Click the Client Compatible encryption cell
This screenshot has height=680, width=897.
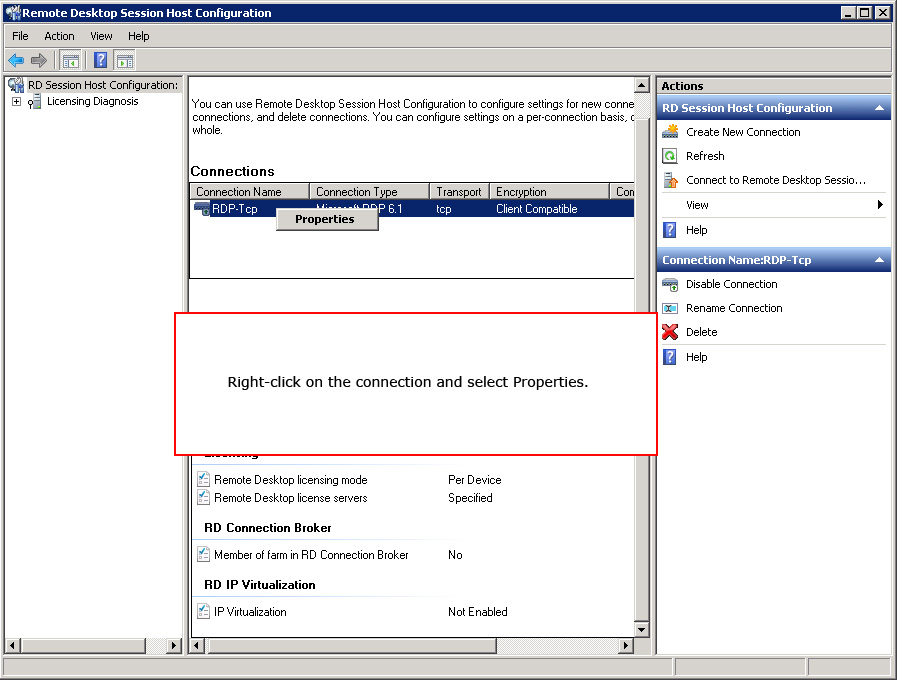tap(537, 209)
